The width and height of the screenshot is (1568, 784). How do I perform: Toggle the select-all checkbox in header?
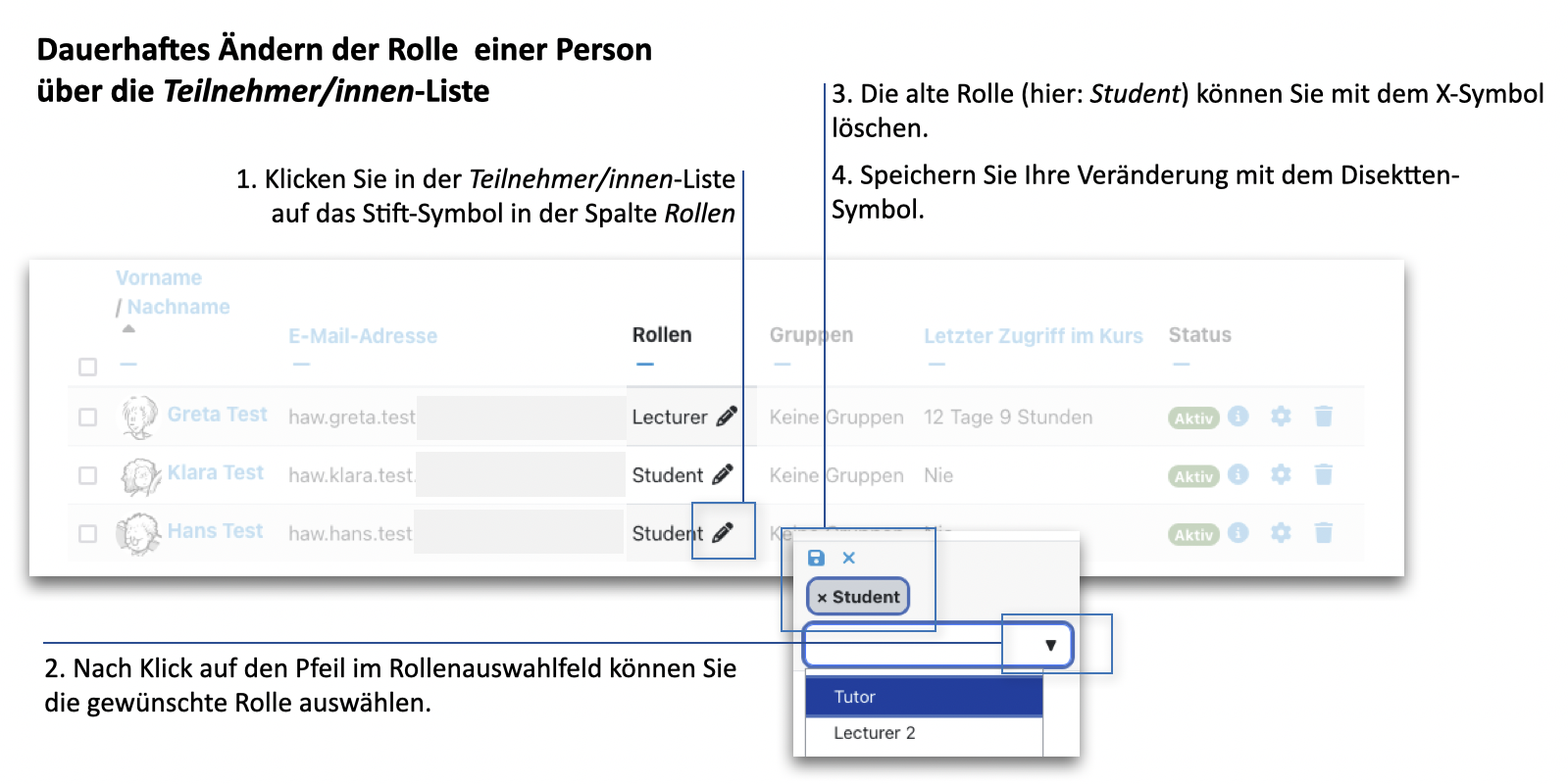(88, 367)
